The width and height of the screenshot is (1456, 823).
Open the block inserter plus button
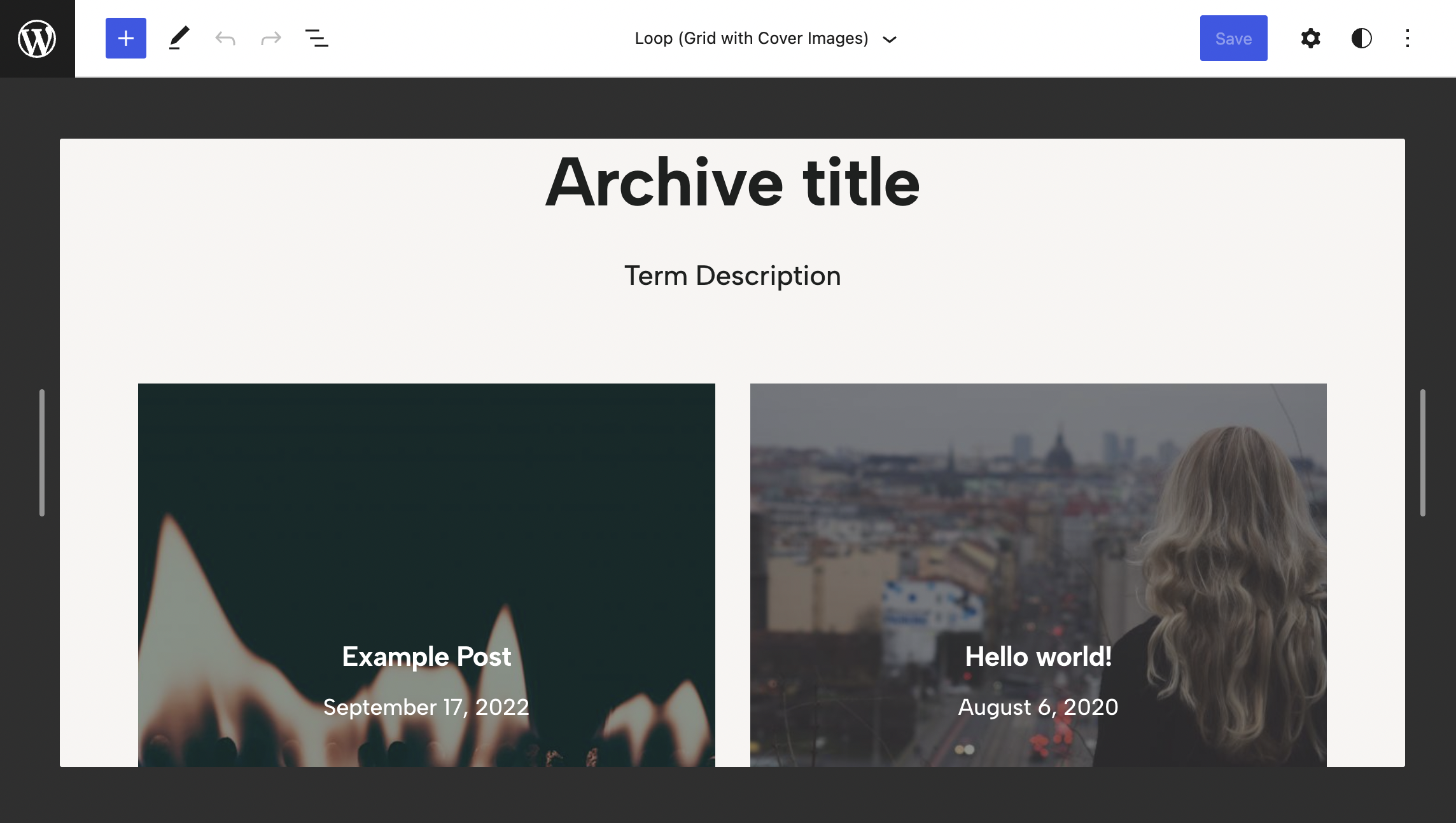pyautogui.click(x=126, y=38)
